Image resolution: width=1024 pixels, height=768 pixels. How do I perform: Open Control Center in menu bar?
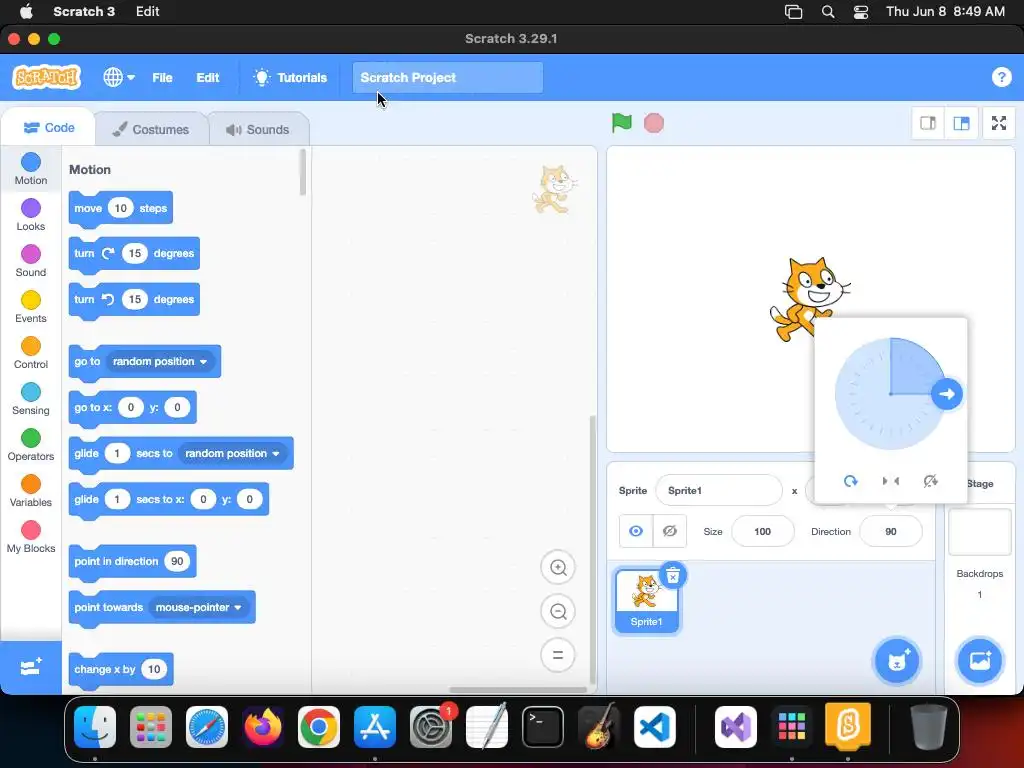pyautogui.click(x=861, y=11)
